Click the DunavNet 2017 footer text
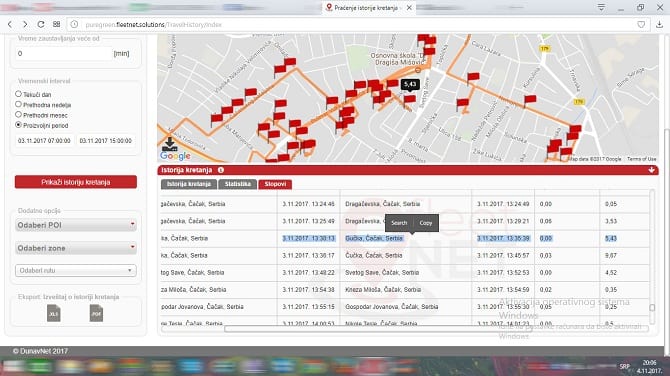The width and height of the screenshot is (670, 376). (40, 351)
